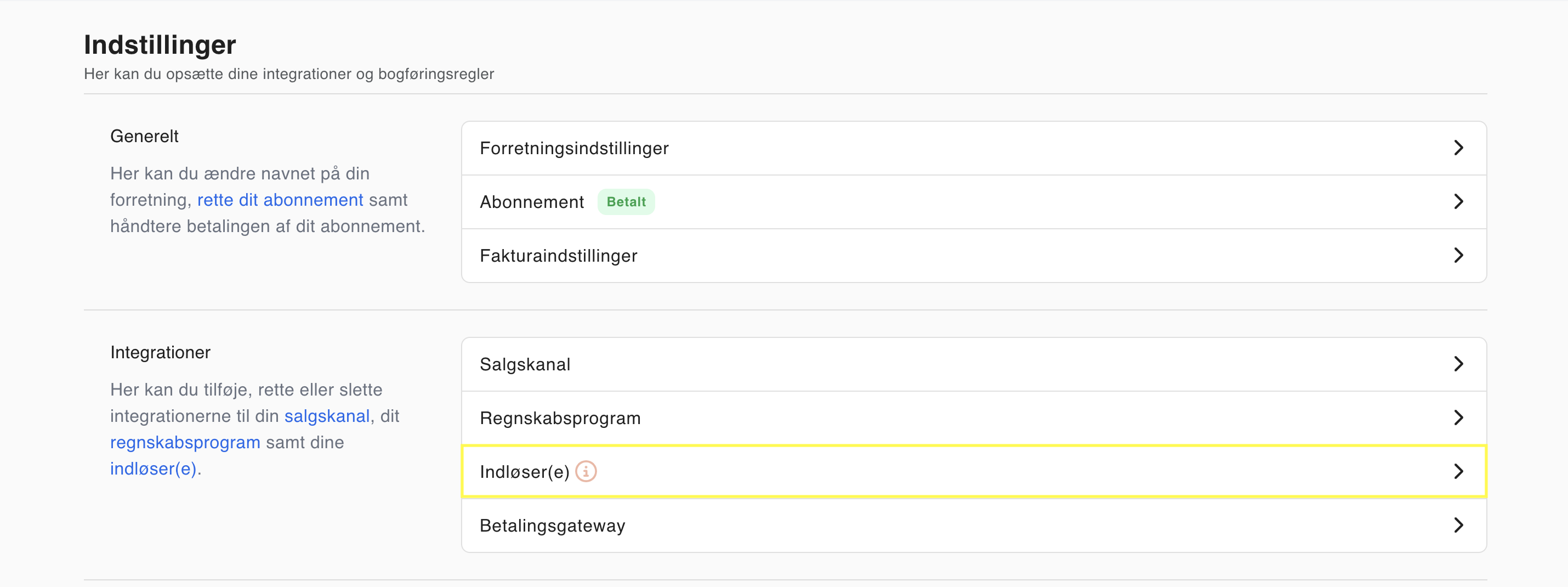Follow the "indløser(e)" link in description

(x=153, y=469)
